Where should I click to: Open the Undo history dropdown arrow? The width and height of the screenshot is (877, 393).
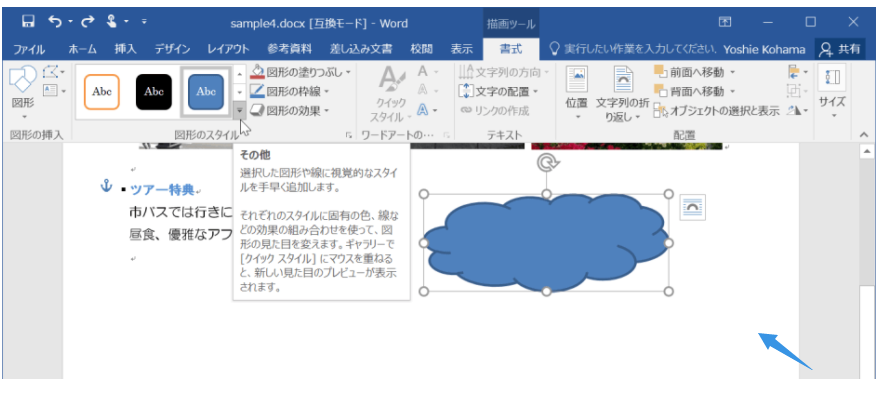[x=70, y=22]
